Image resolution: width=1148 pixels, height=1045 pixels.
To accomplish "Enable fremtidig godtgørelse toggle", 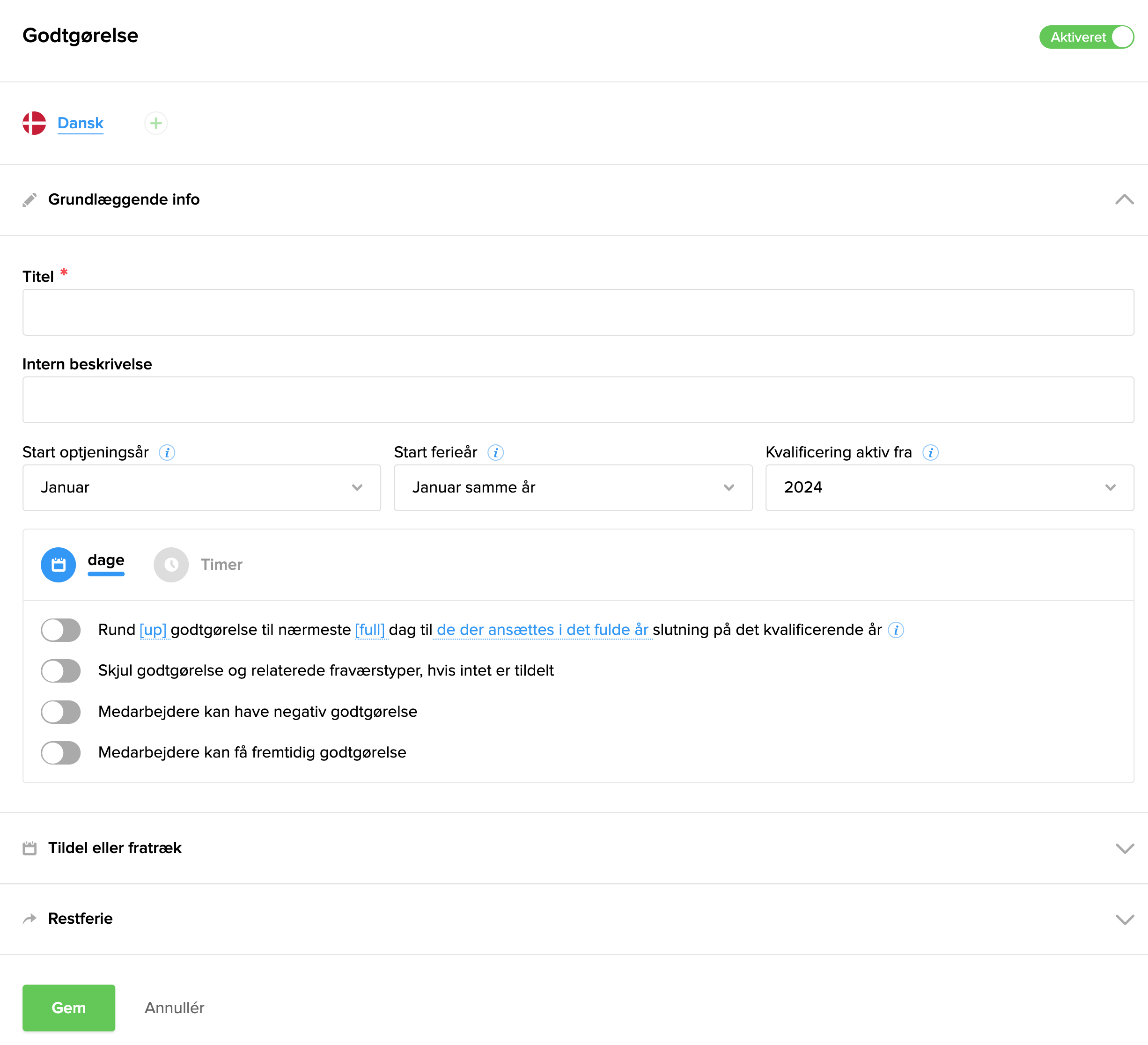I will [61, 753].
